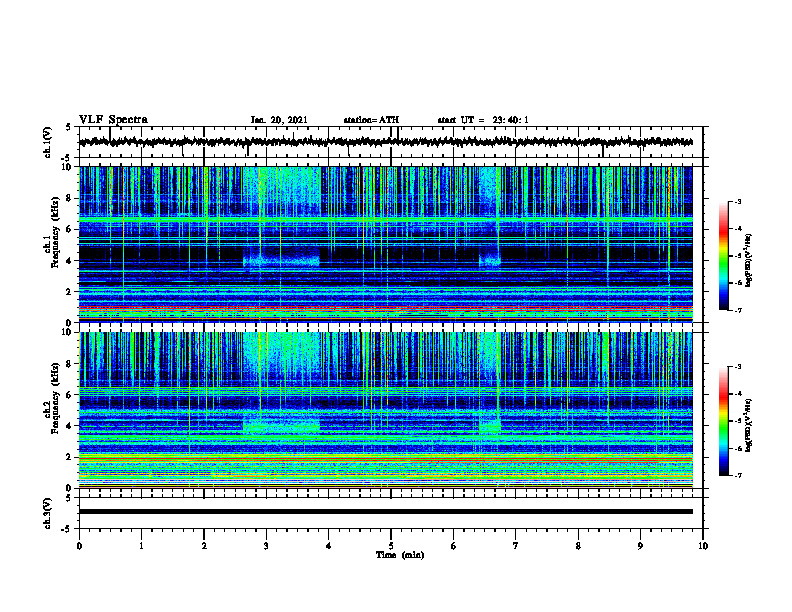Click the "start UT = 23:40: 1" text
The width and height of the screenshot is (792, 612).
pos(483,120)
